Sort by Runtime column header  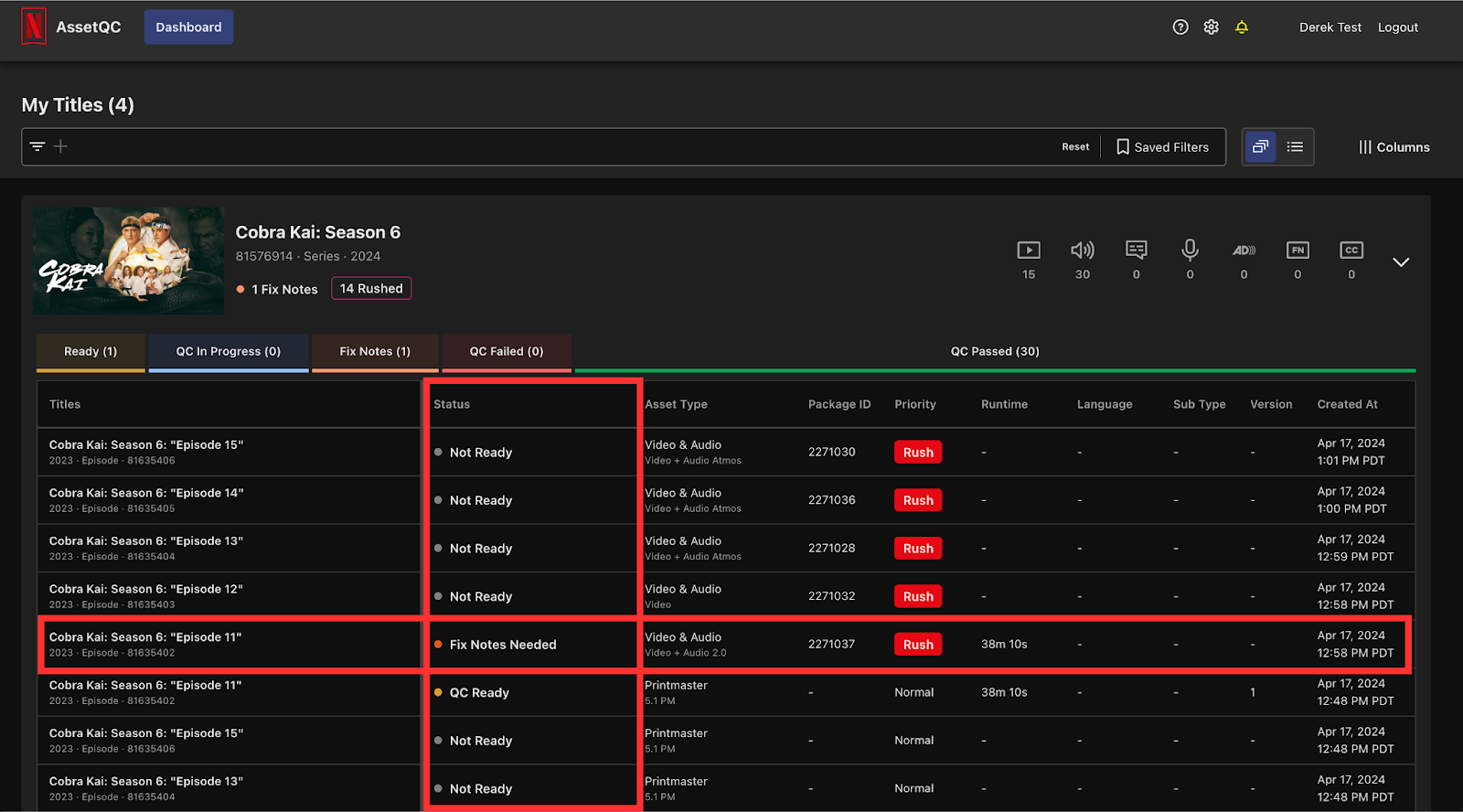pos(1004,404)
